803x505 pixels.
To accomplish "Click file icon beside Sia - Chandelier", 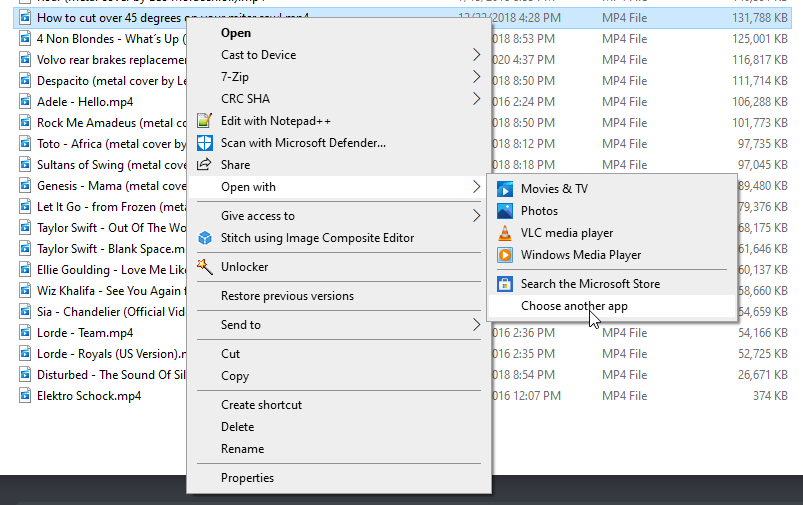I will click(25, 312).
